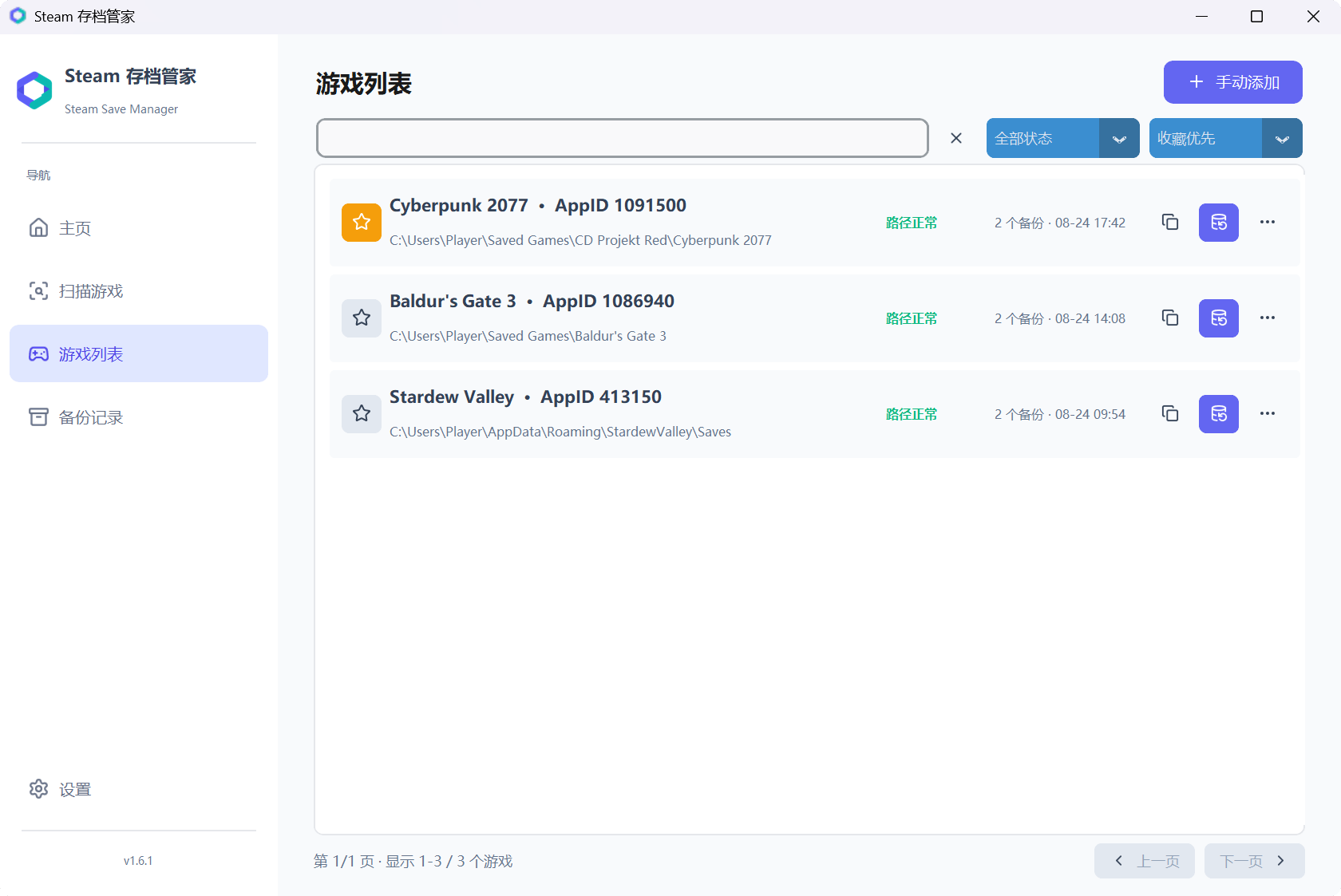This screenshot has width=1341, height=896.
Task: Click the Cyberpunk 2077 AppID 1091500 title
Action: tap(538, 205)
